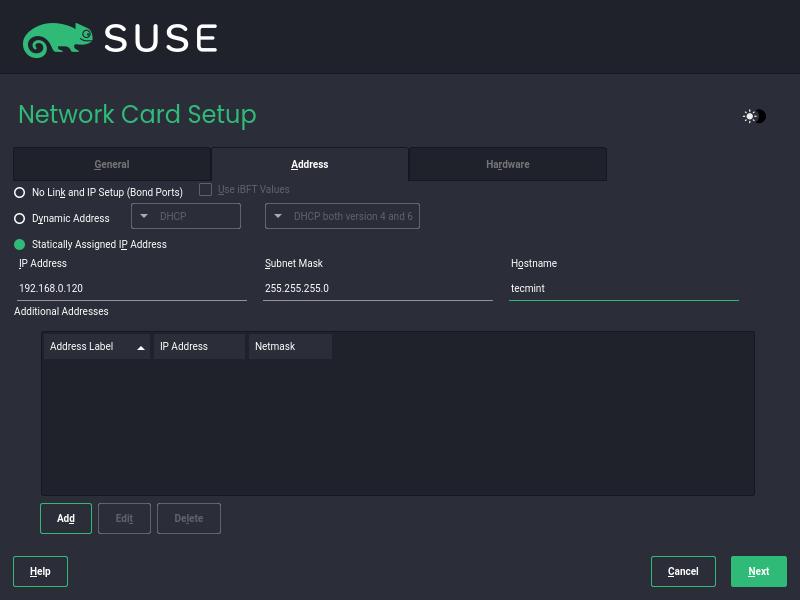Viewport: 800px width, 600px height.
Task: Enable the Use iBFT Values checkbox
Action: [206, 190]
